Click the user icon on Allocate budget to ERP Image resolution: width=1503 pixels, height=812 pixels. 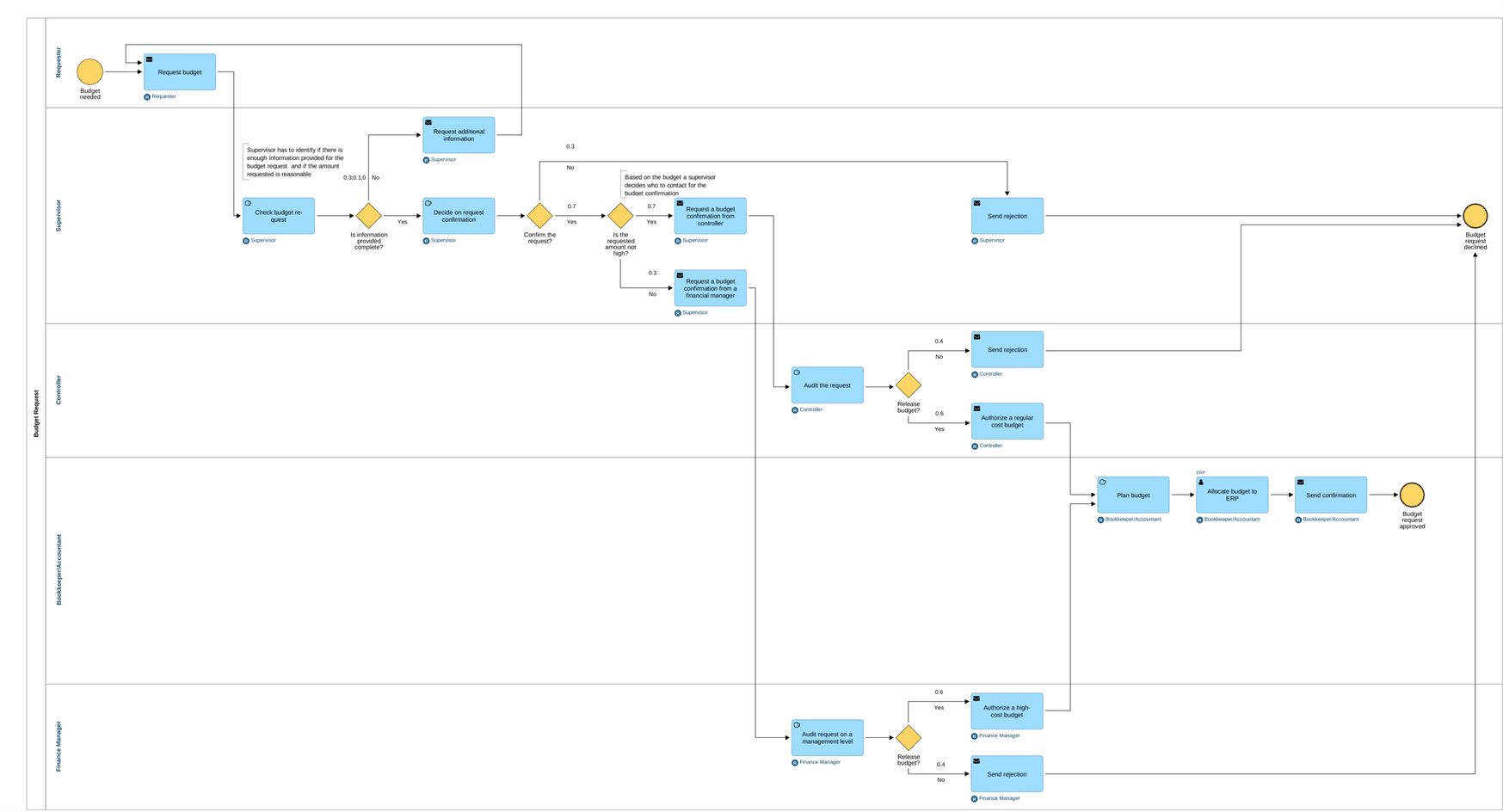point(1201,483)
